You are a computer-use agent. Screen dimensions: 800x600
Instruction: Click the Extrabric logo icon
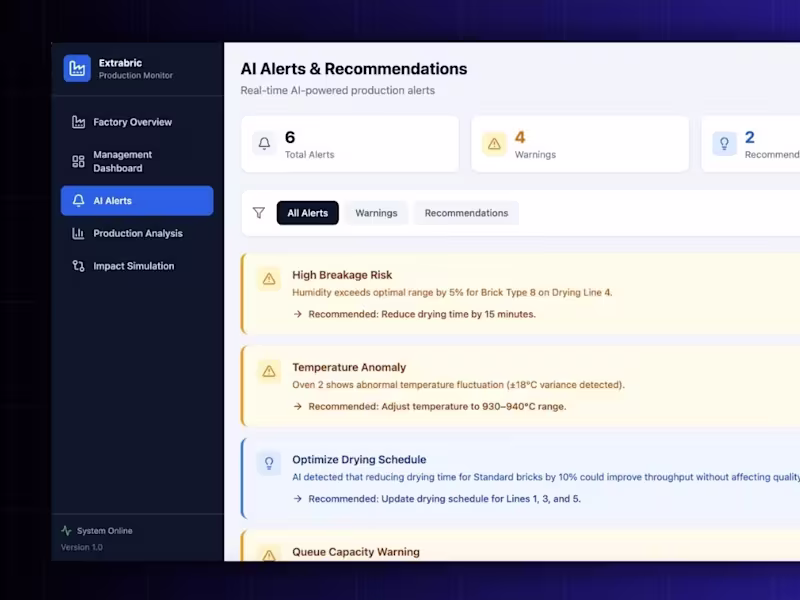click(76, 68)
